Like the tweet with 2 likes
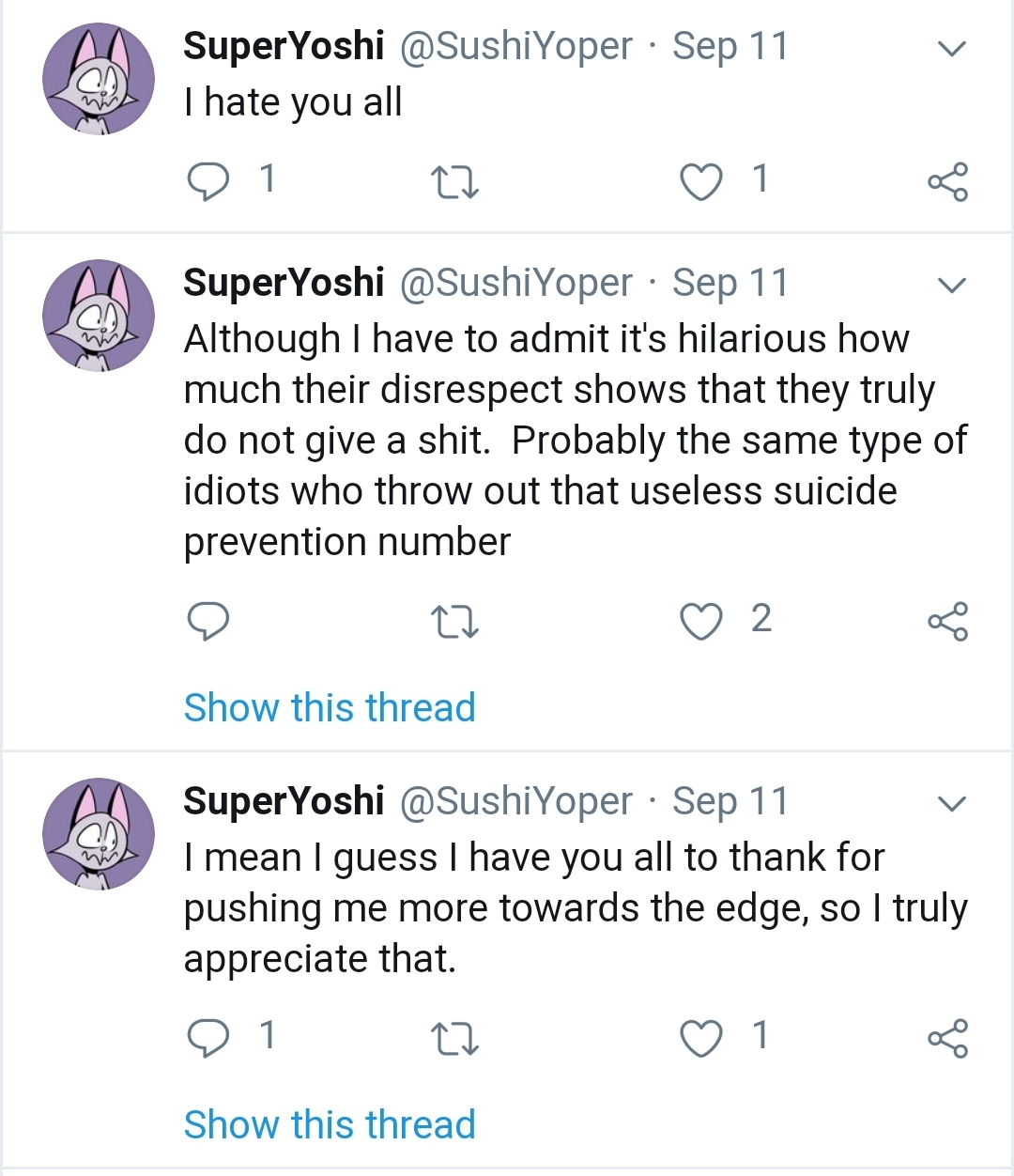 pos(701,621)
